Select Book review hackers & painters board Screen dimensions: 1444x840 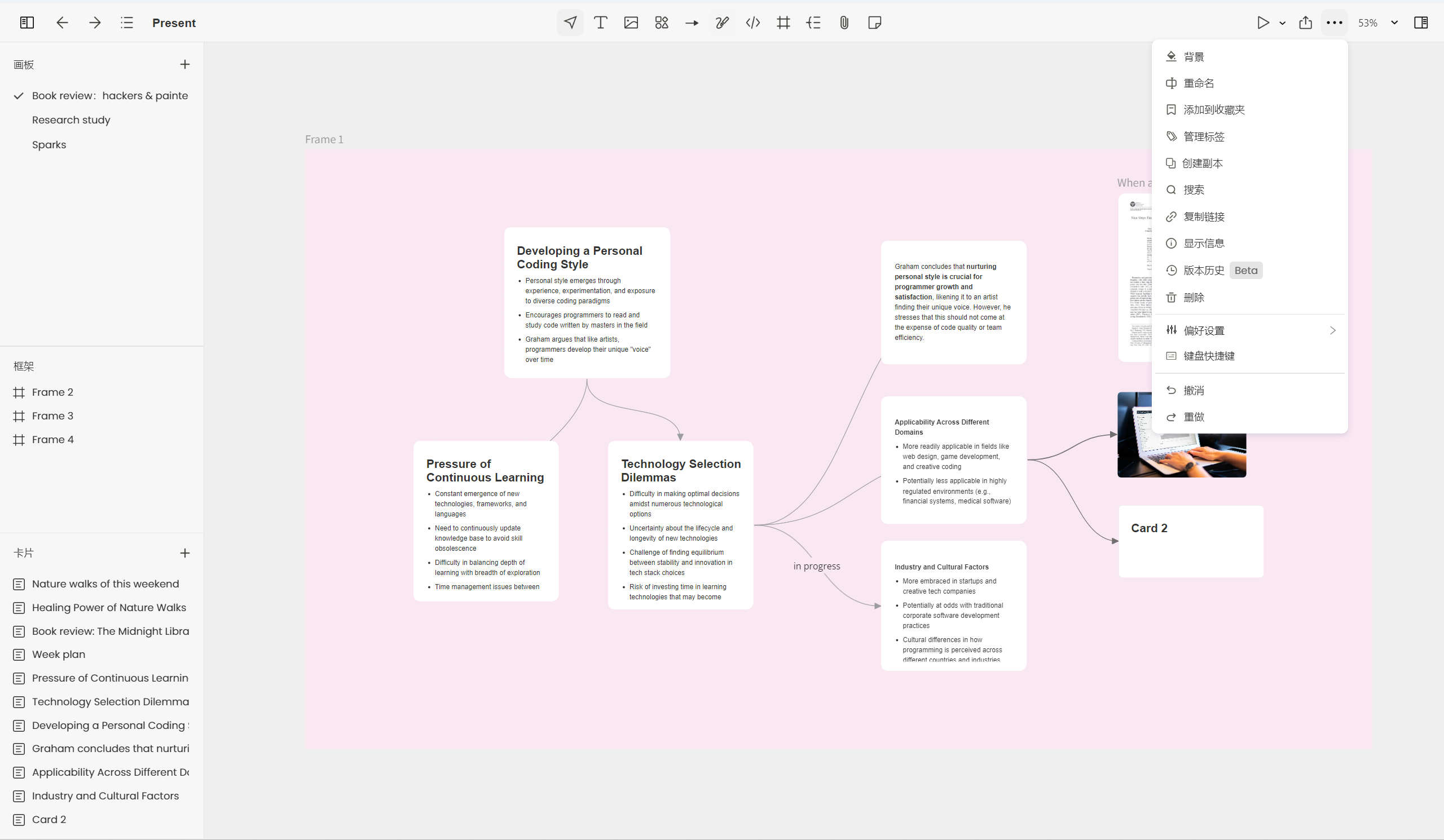(102, 96)
